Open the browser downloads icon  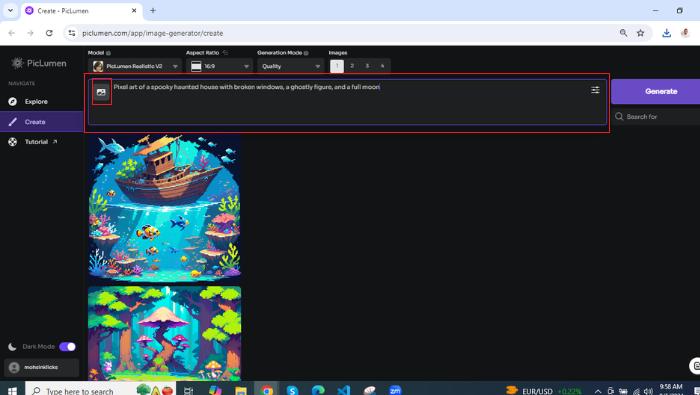[667, 33]
